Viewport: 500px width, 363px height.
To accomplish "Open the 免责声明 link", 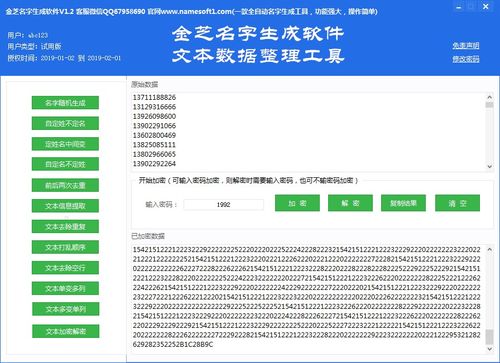I will (466, 46).
